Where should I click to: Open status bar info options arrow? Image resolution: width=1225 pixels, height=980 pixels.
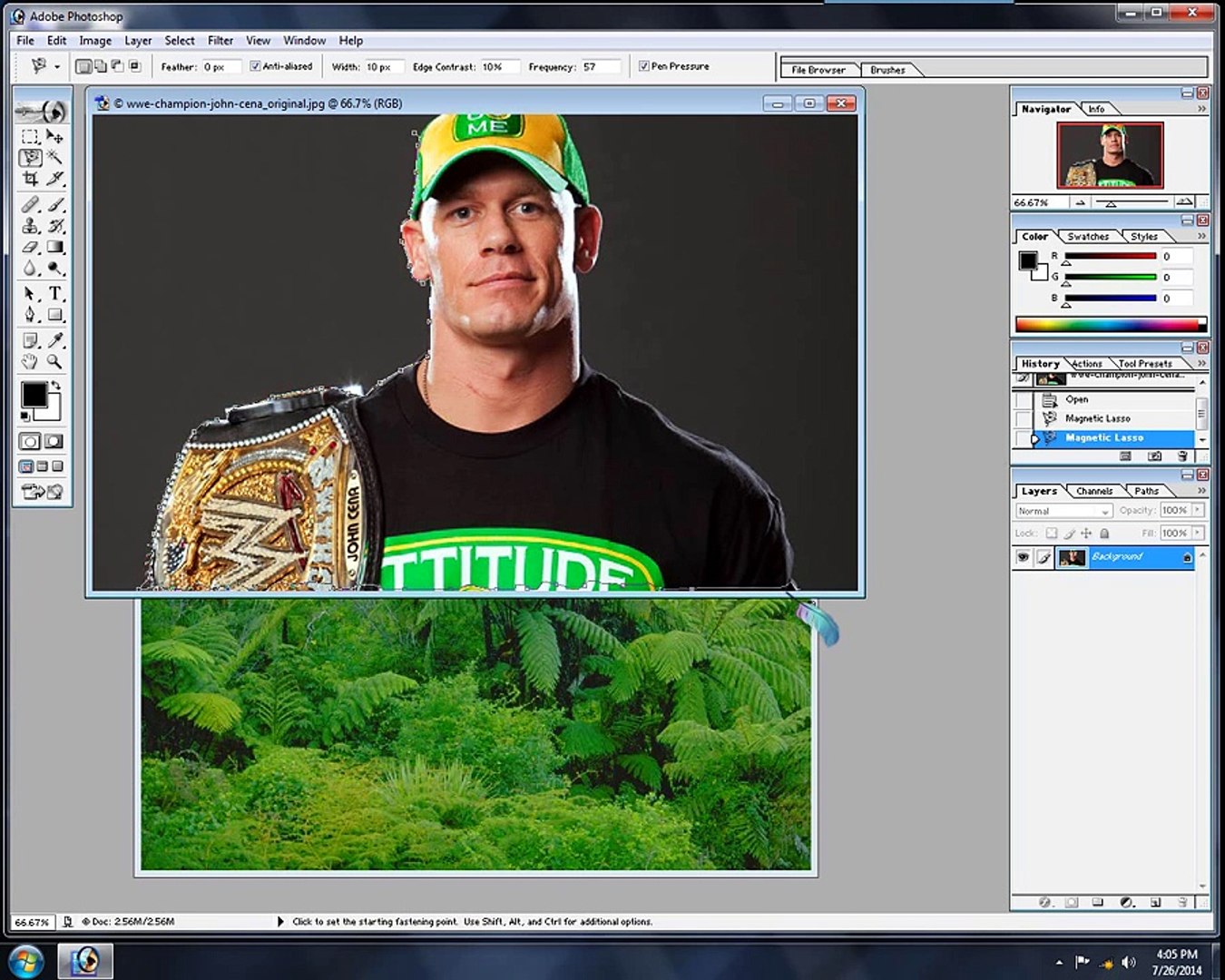tap(280, 922)
